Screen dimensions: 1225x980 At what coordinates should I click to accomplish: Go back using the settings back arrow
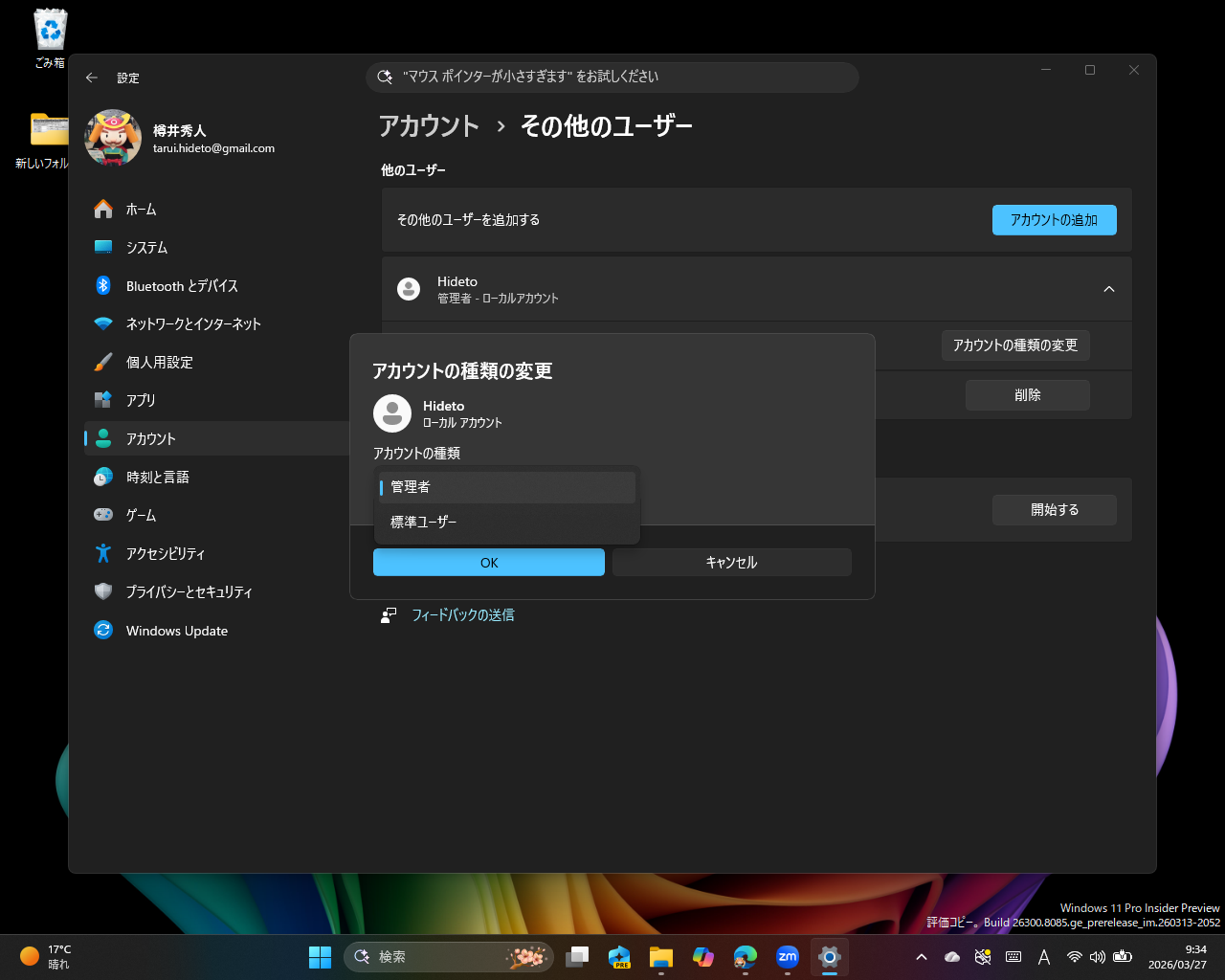92,78
